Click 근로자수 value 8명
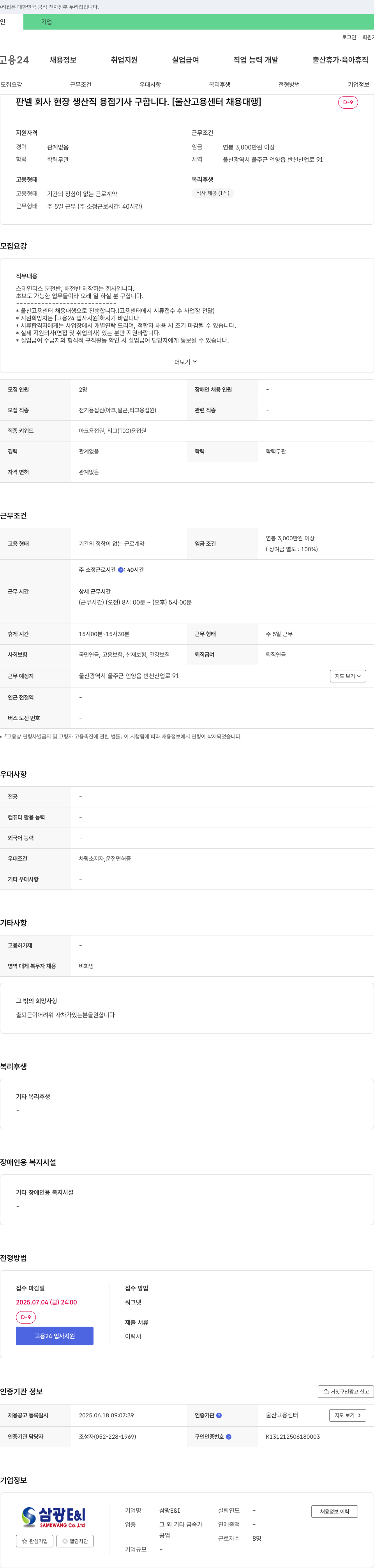The image size is (374, 1568). click(257, 1538)
